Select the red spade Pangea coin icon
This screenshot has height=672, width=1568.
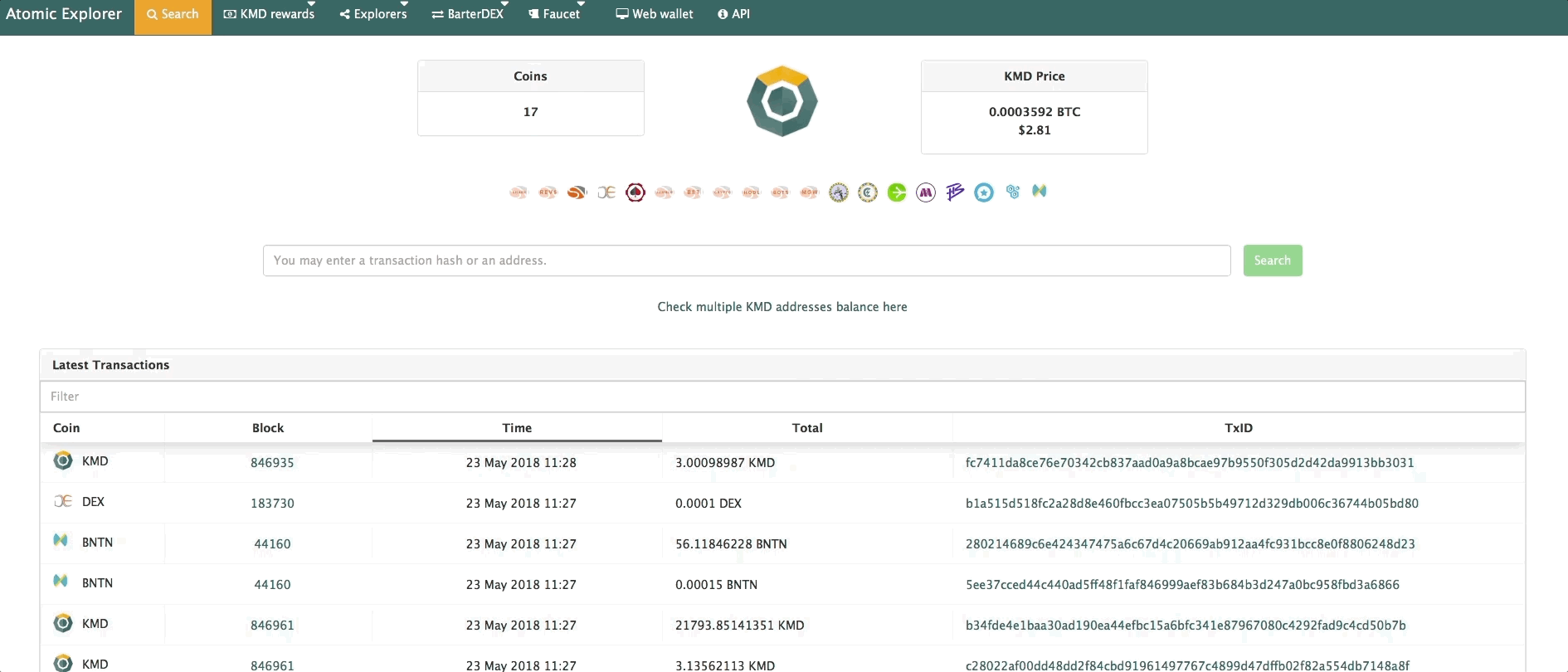coord(635,192)
